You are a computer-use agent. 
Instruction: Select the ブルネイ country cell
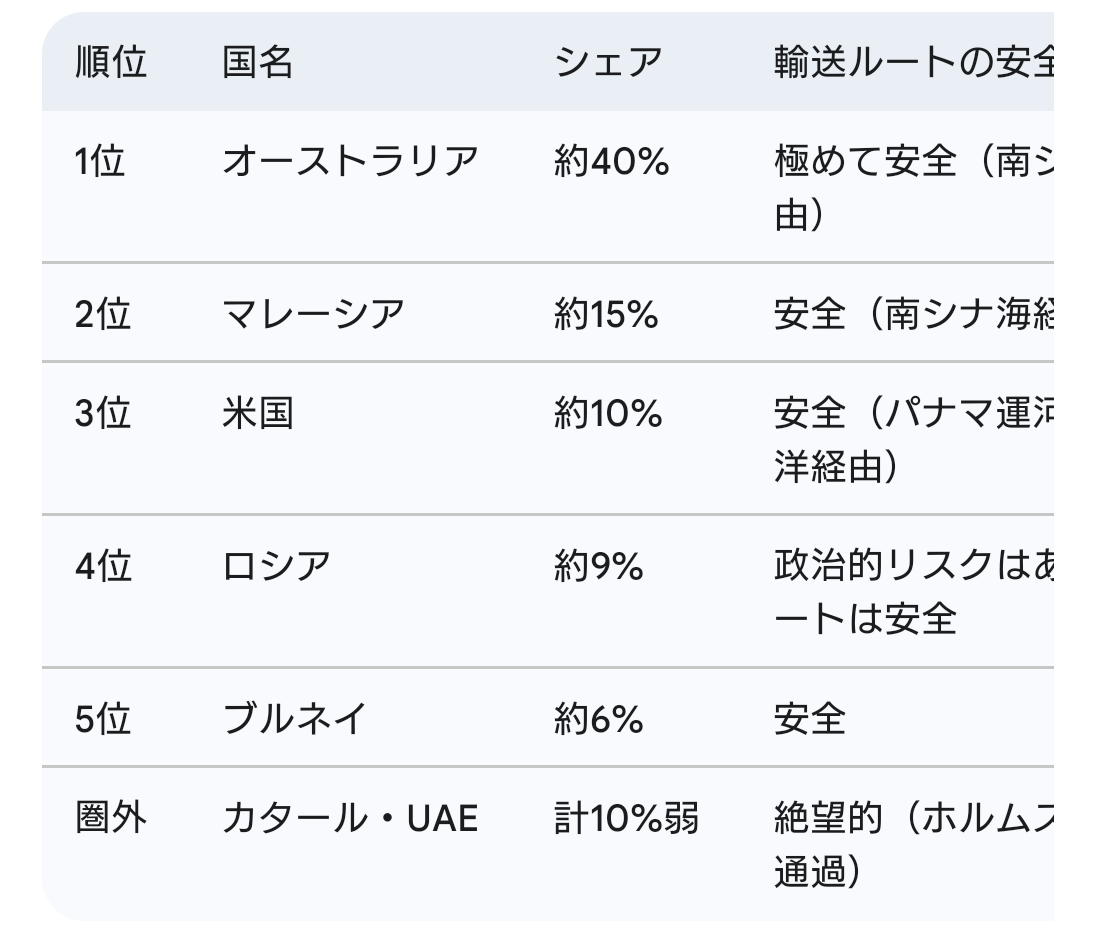pyautogui.click(x=294, y=719)
